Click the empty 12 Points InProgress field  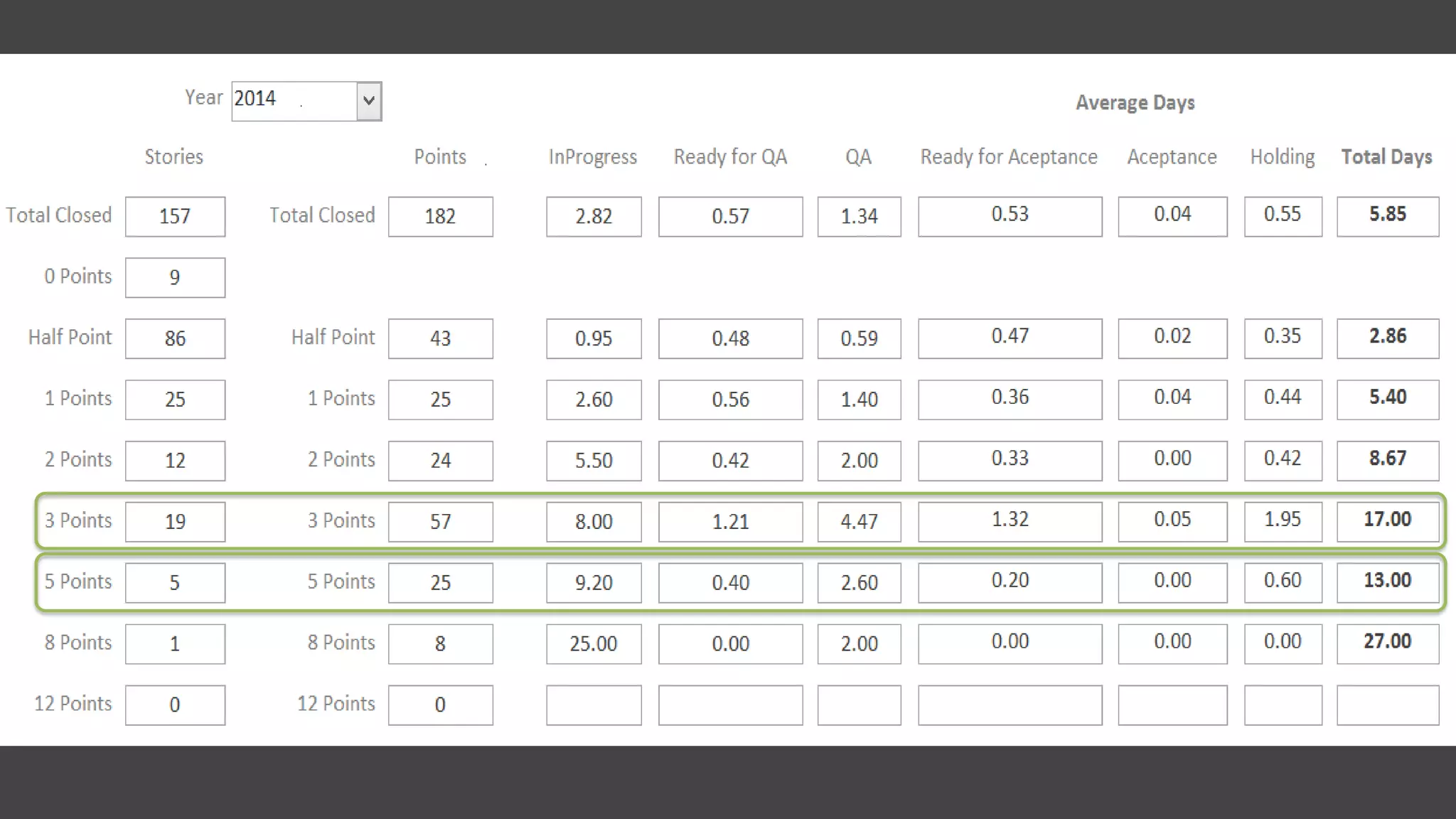(x=593, y=705)
